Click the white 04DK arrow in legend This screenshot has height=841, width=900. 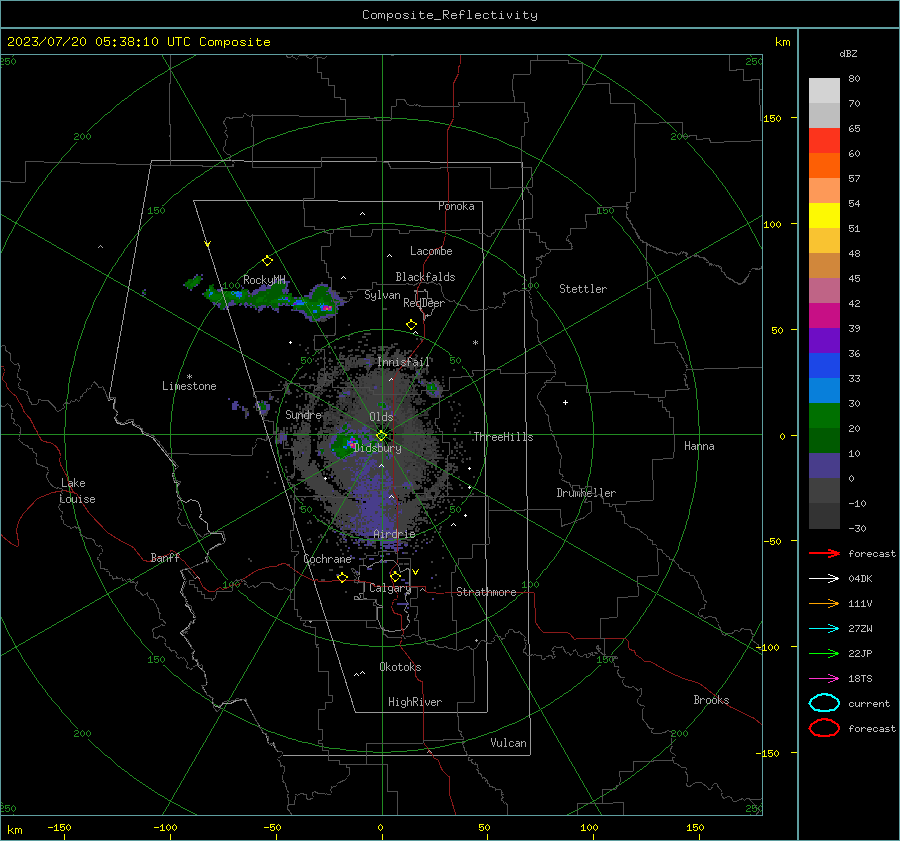[824, 578]
